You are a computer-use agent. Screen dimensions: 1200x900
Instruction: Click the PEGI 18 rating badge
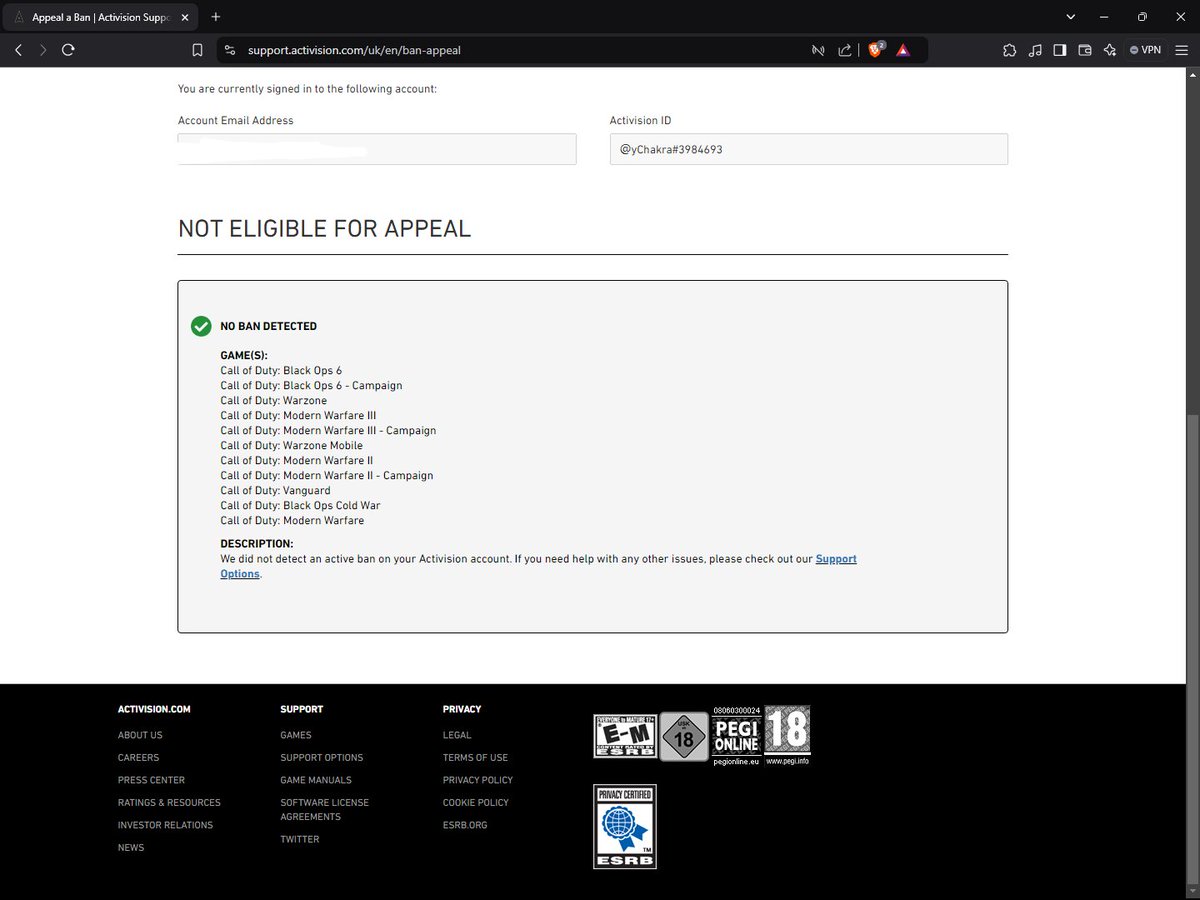point(787,735)
